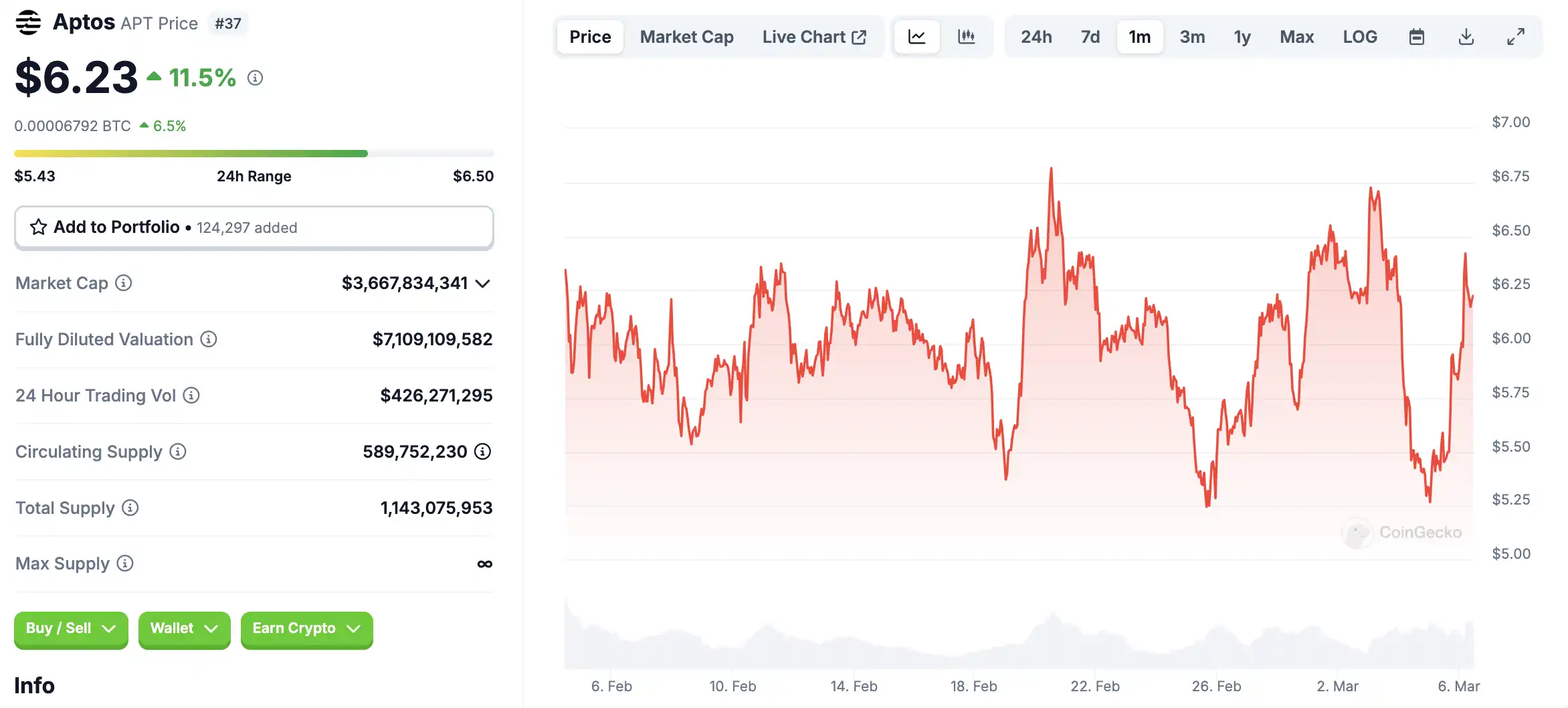This screenshot has height=708, width=1568.
Task: Select the 24h time range
Action: [1036, 37]
